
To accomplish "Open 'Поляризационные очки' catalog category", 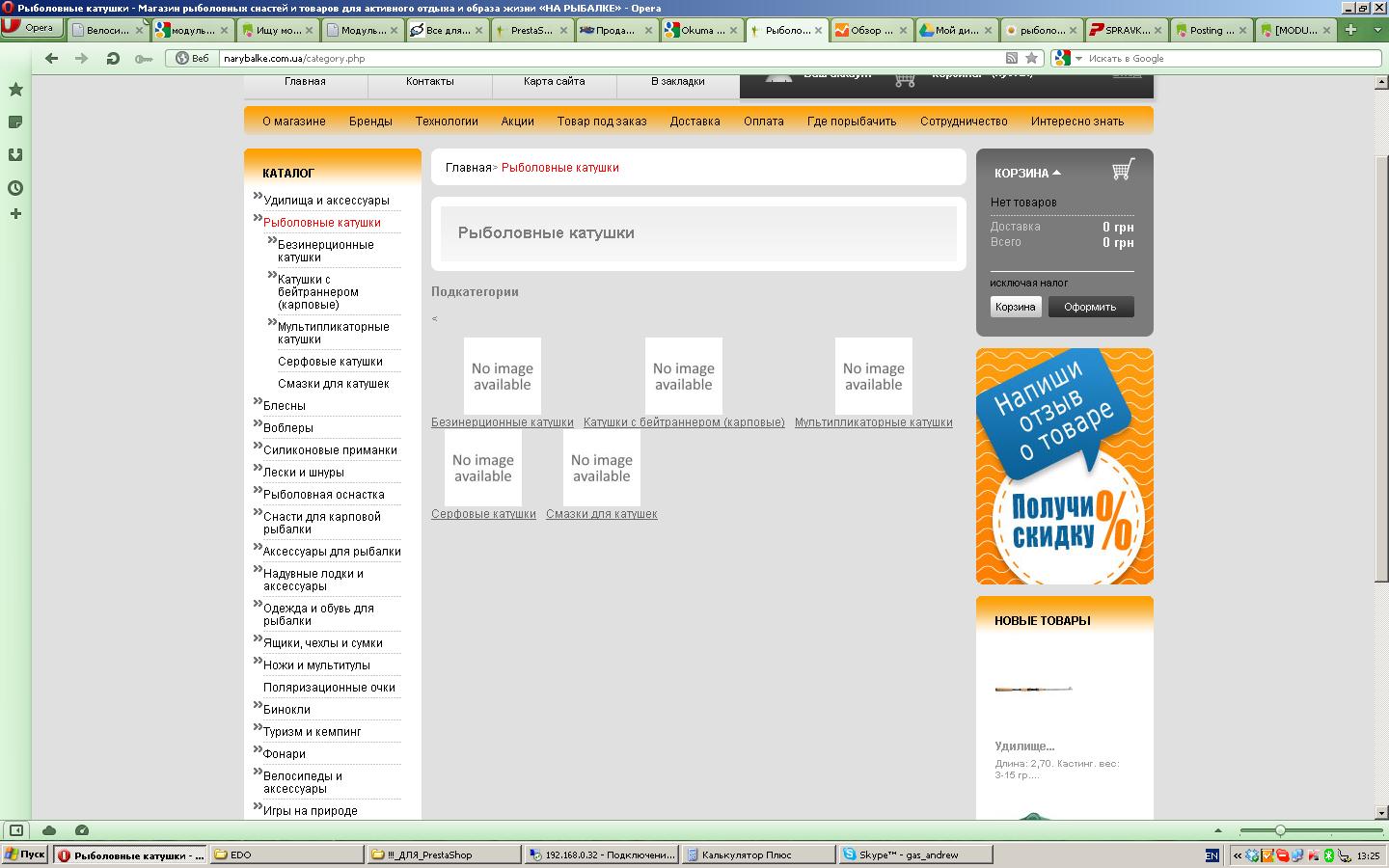I will coord(329,688).
